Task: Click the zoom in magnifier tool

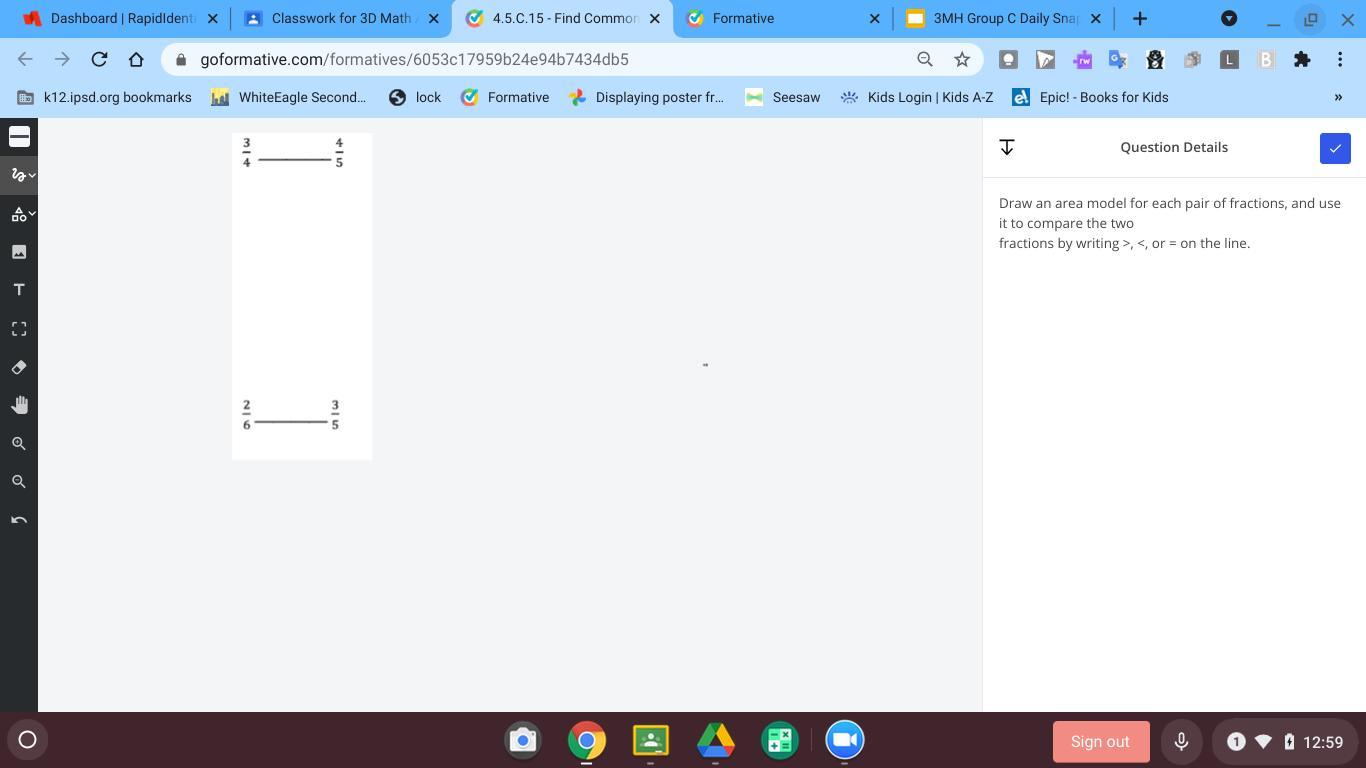Action: click(19, 443)
